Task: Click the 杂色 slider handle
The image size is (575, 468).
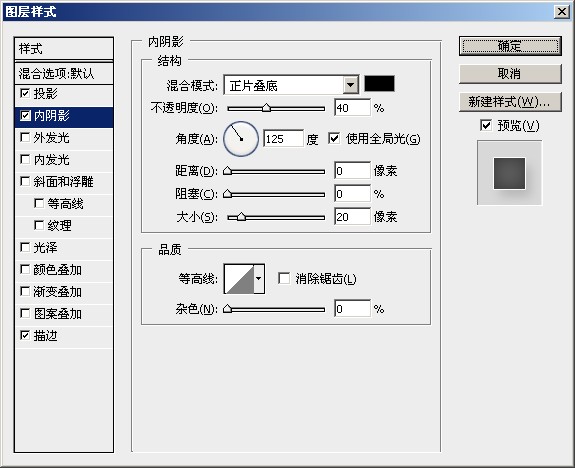Action: click(x=228, y=309)
